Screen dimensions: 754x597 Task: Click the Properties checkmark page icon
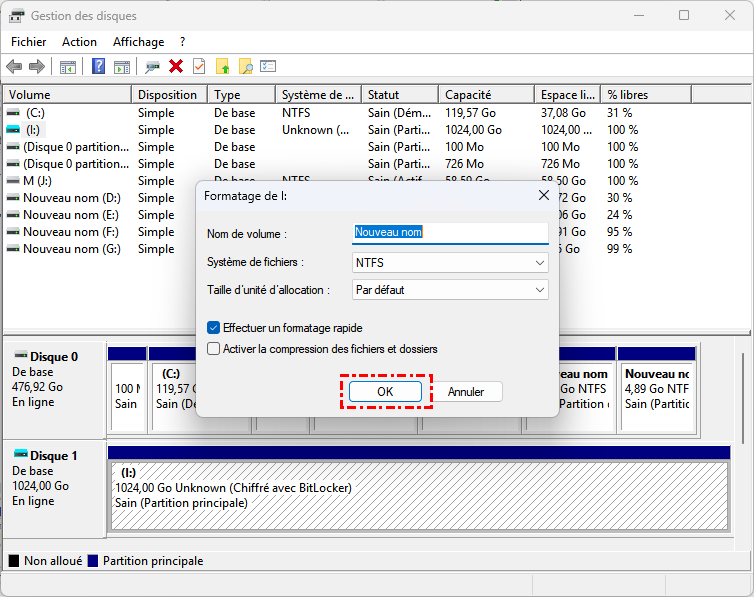click(x=199, y=67)
